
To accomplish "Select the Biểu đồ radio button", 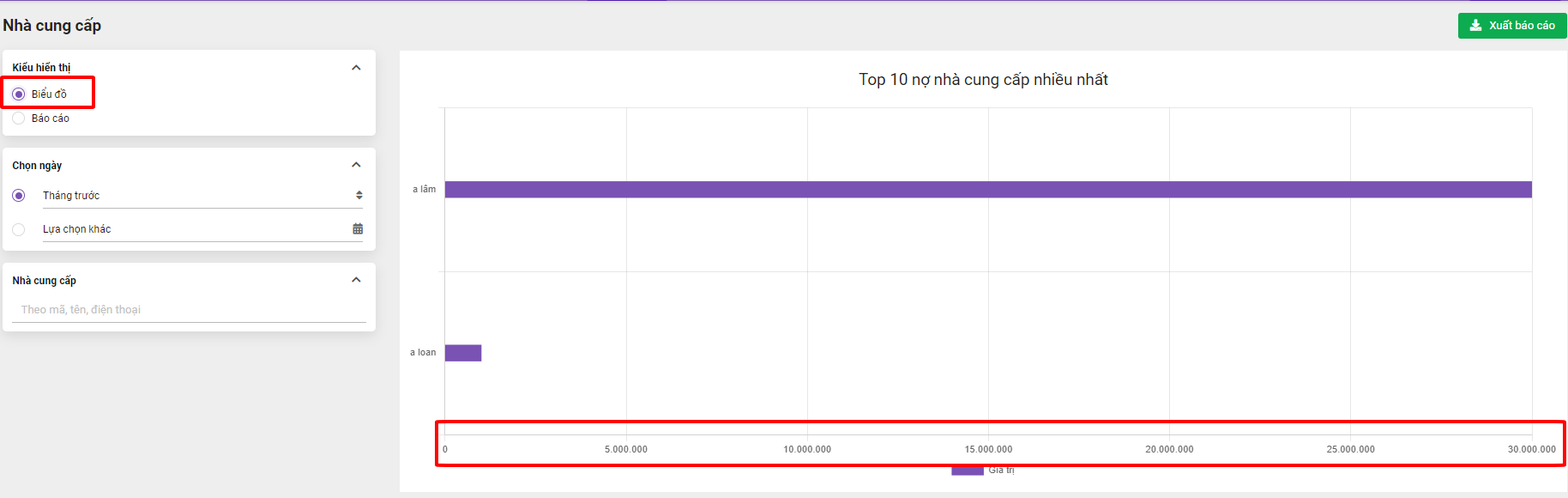I will 19,94.
